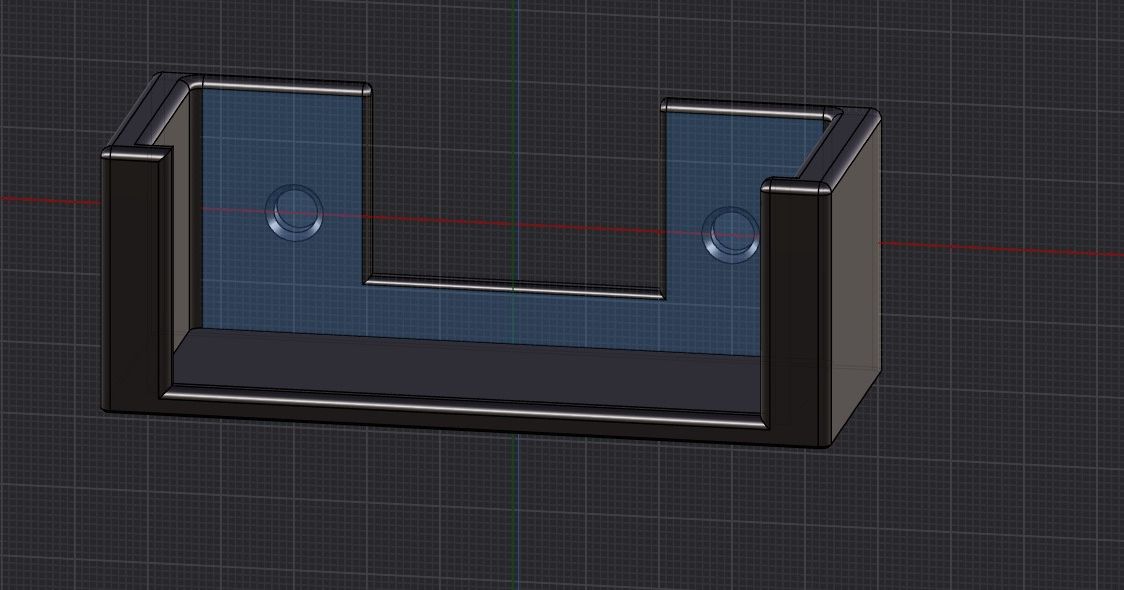Viewport: 1124px width, 590px height.
Task: Click the red X axis line right of model
Action: 1004,249
